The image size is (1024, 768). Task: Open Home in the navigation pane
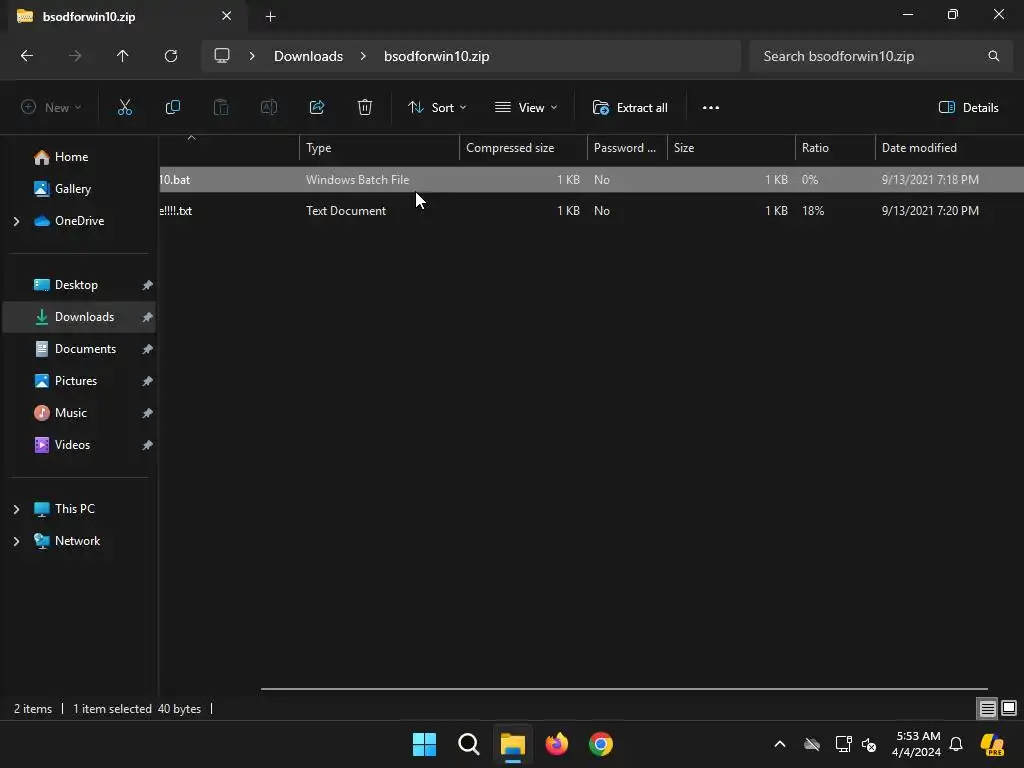[72, 157]
